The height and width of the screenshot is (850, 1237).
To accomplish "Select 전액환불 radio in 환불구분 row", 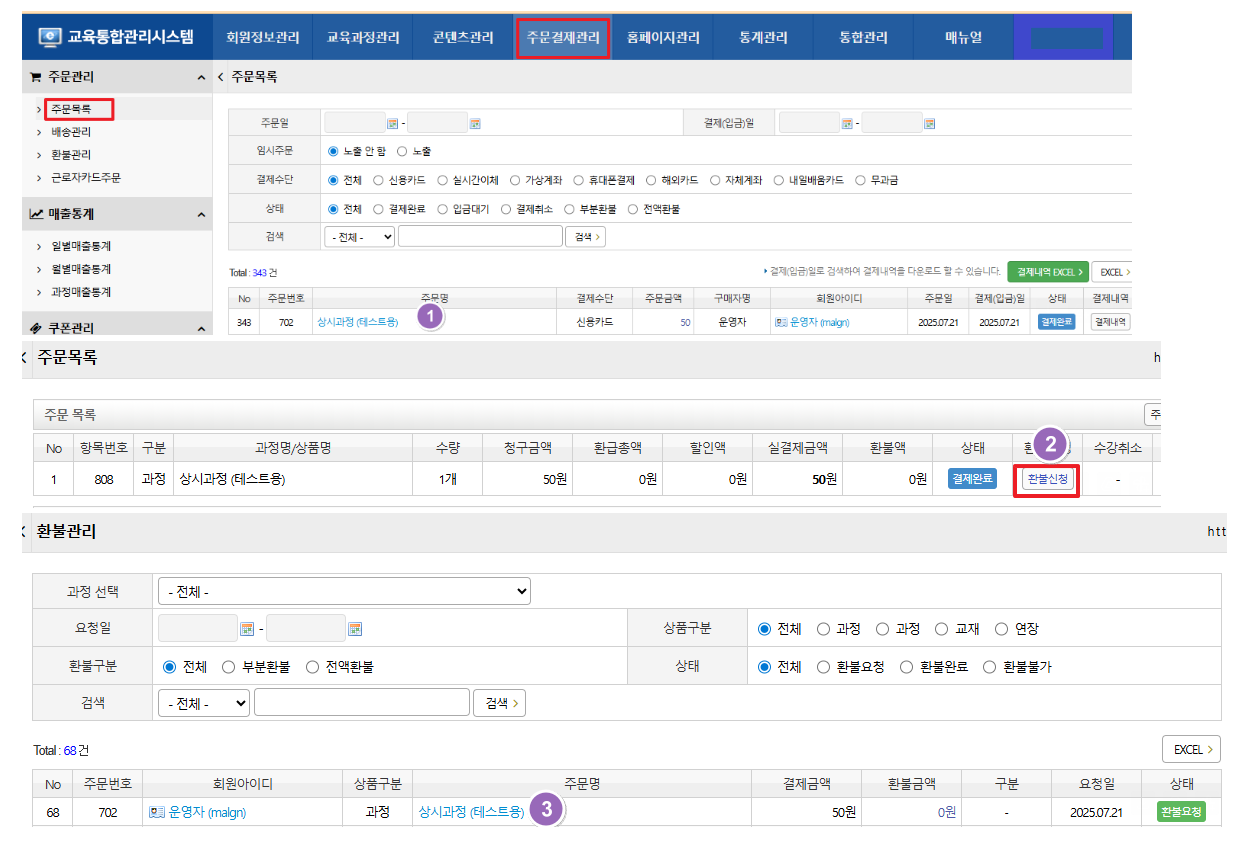I will [311, 666].
